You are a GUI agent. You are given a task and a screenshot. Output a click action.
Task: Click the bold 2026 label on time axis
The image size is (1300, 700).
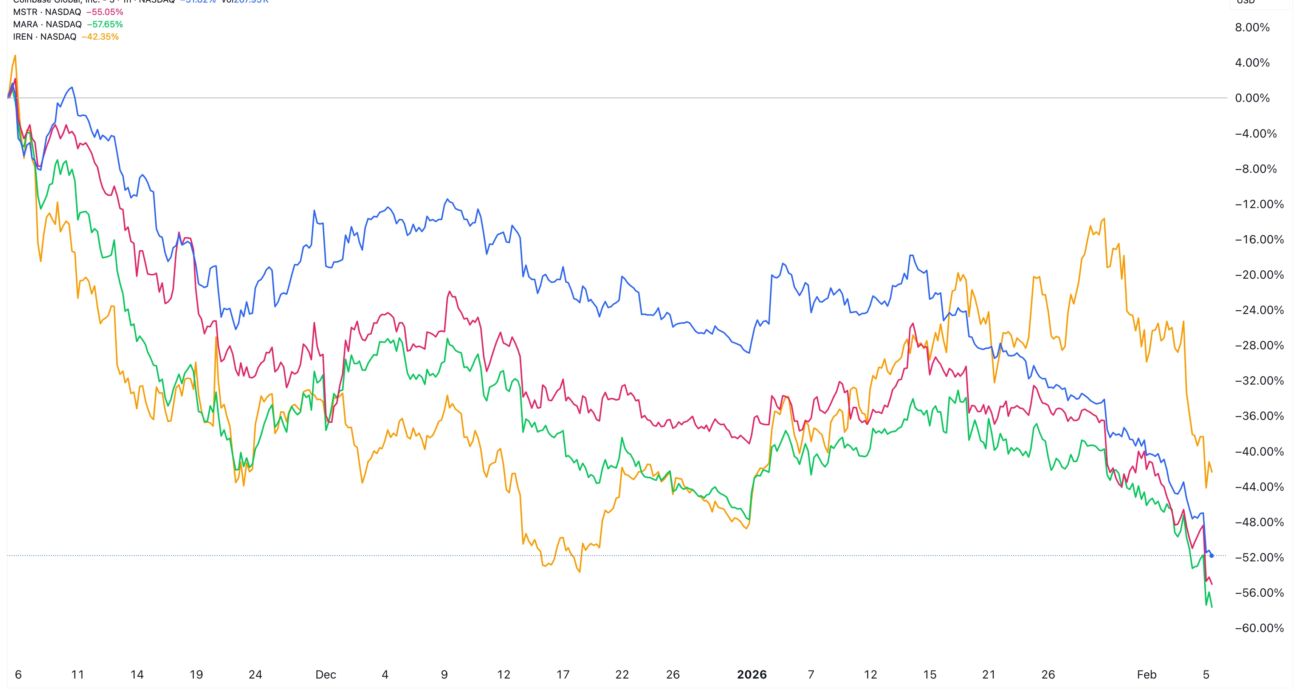(751, 674)
